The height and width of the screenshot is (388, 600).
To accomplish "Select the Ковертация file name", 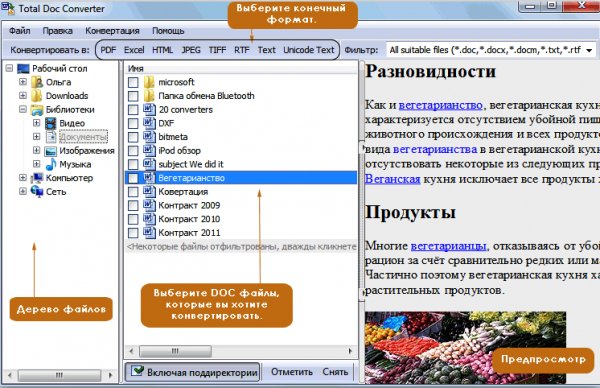I will point(183,192).
